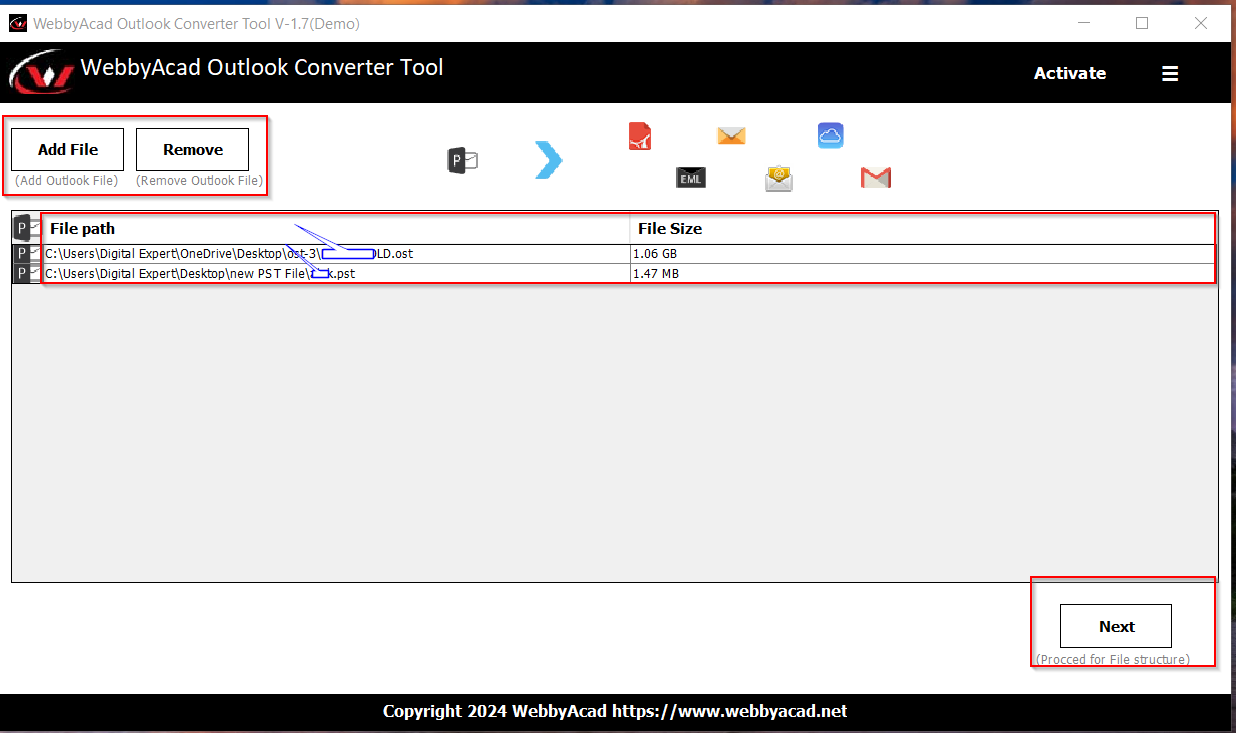Select the orange MSG envelope icon
The image size is (1236, 733).
tap(731, 135)
